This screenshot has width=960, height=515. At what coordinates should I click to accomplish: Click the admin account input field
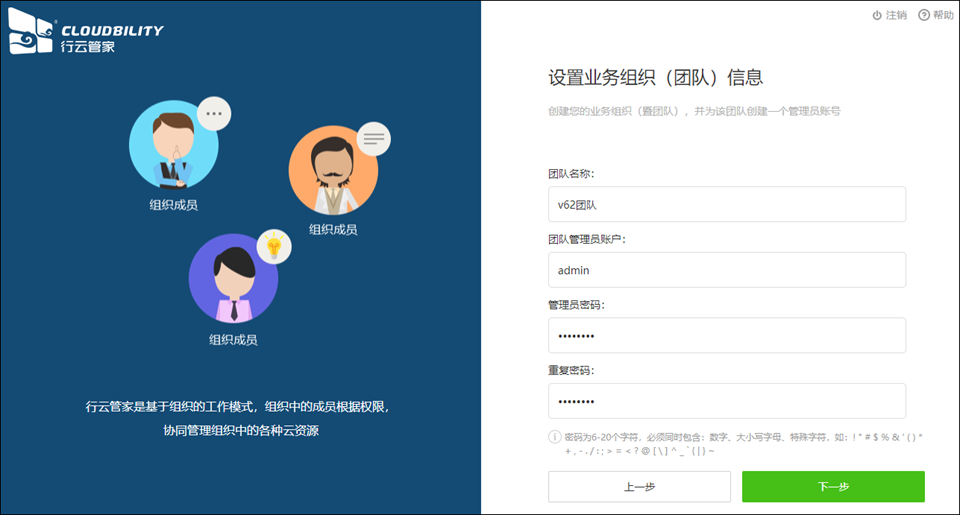(726, 270)
